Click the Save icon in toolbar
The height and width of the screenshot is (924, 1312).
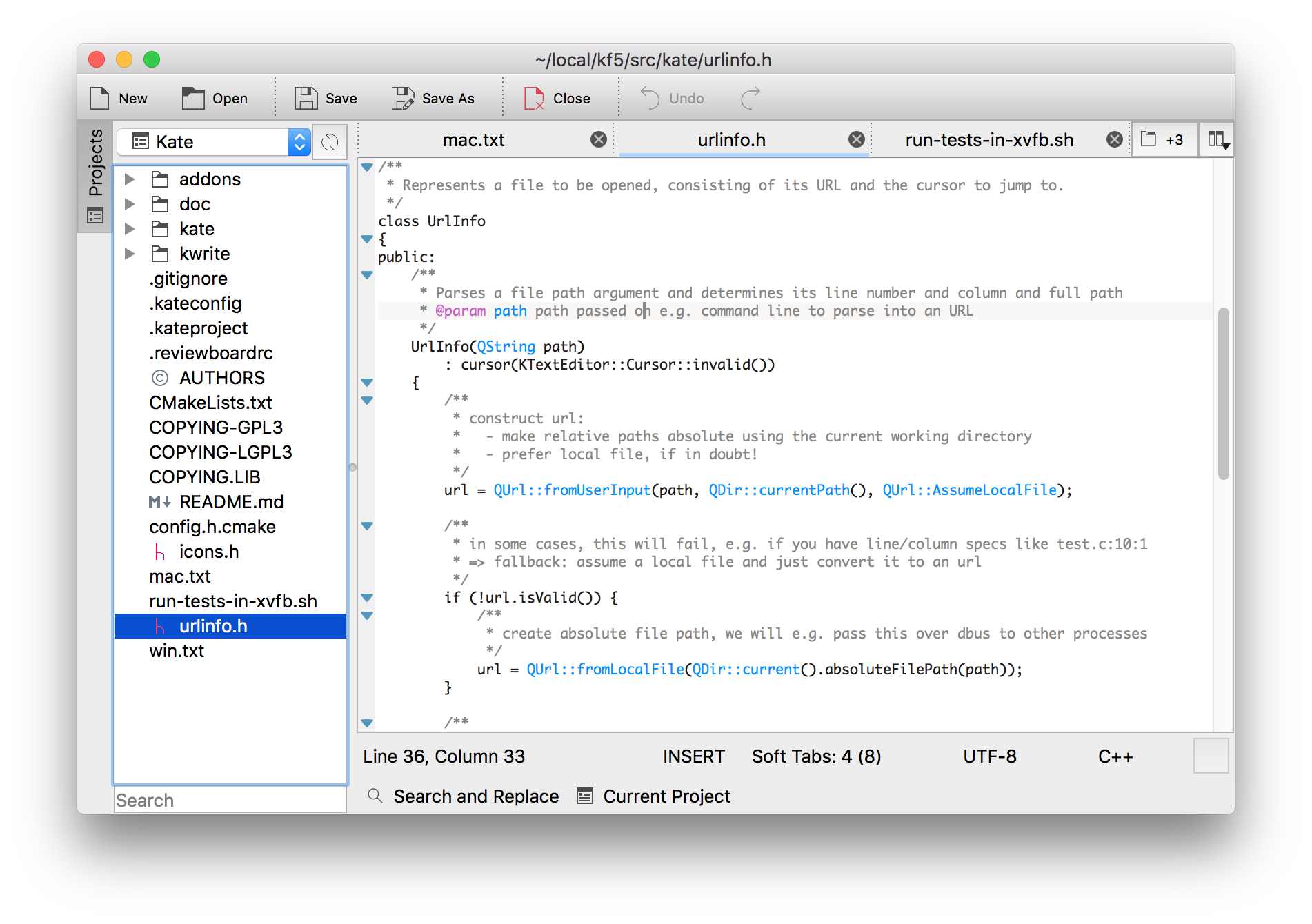click(x=306, y=99)
